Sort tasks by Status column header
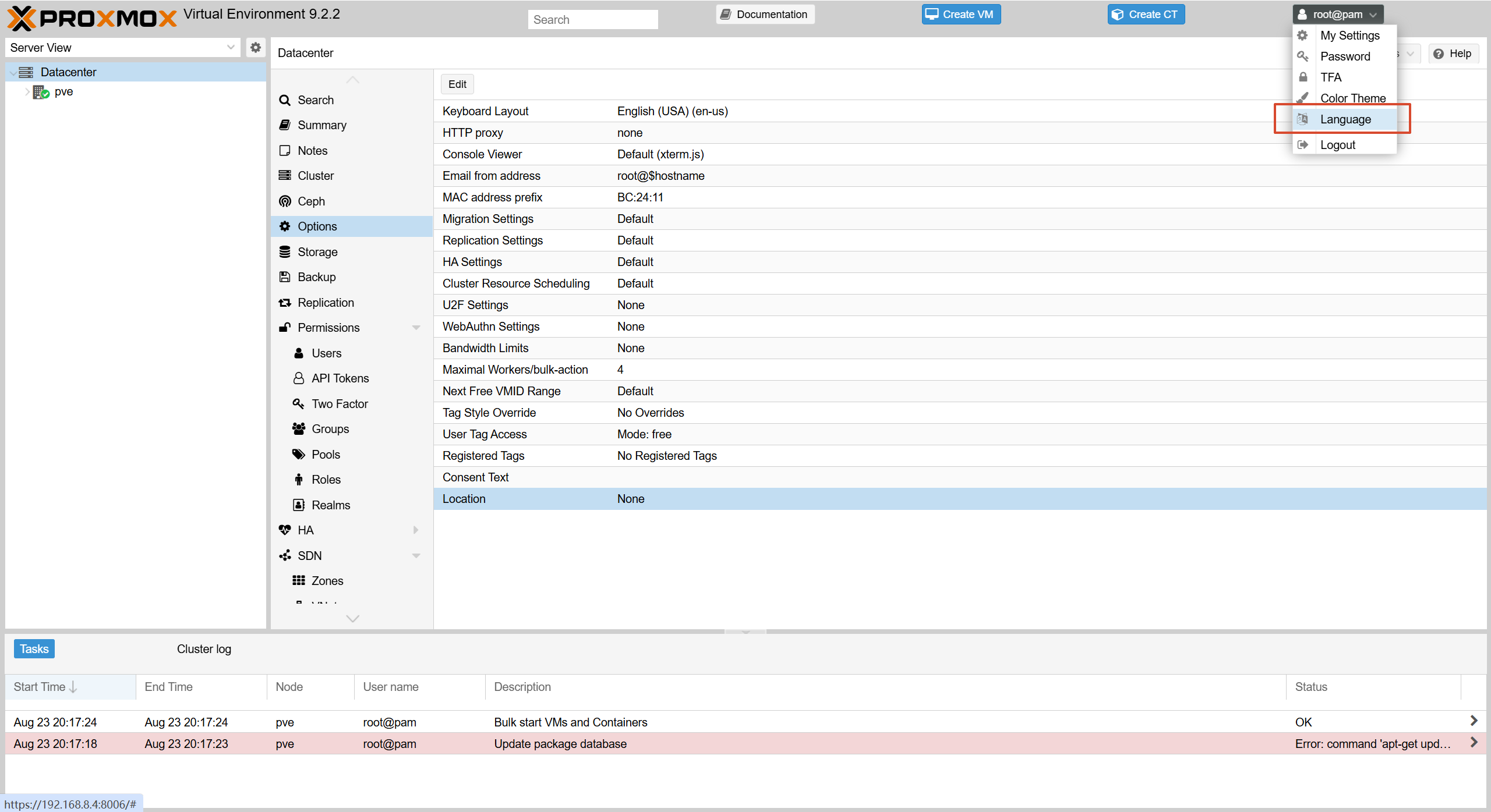The width and height of the screenshot is (1491, 812). coord(1373,687)
